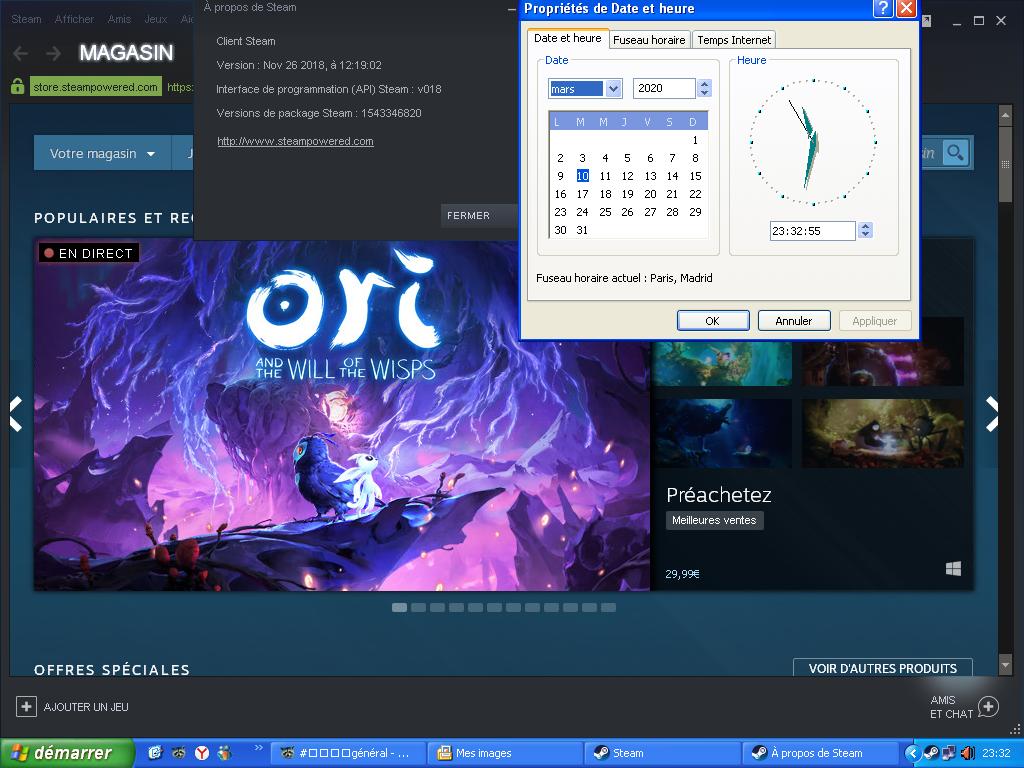Click the time field showing 23:32:55

[812, 231]
